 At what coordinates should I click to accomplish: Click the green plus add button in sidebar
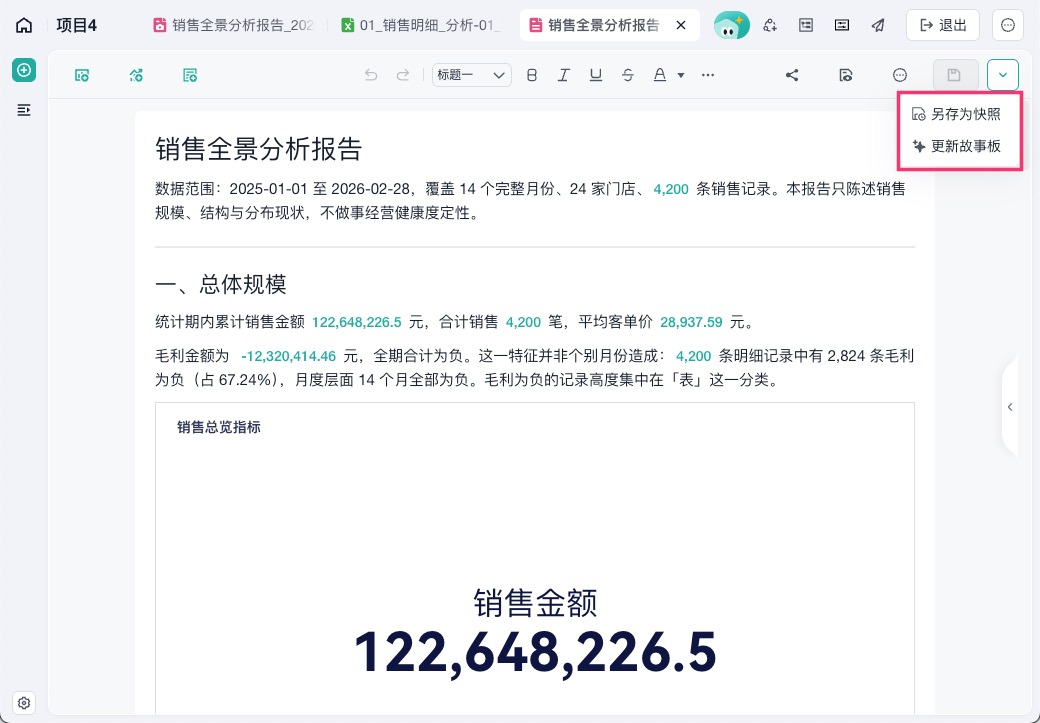click(24, 70)
